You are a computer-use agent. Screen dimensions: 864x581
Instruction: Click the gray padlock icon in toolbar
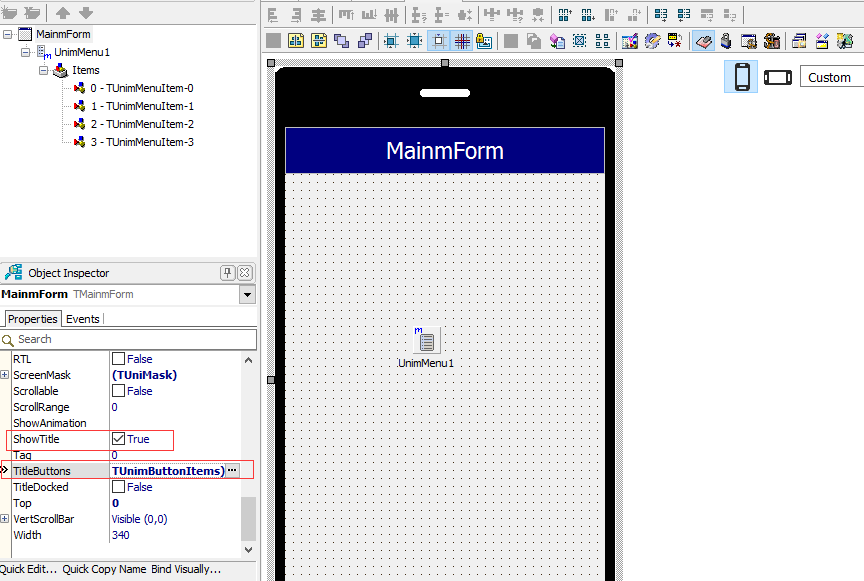pyautogui.click(x=726, y=41)
